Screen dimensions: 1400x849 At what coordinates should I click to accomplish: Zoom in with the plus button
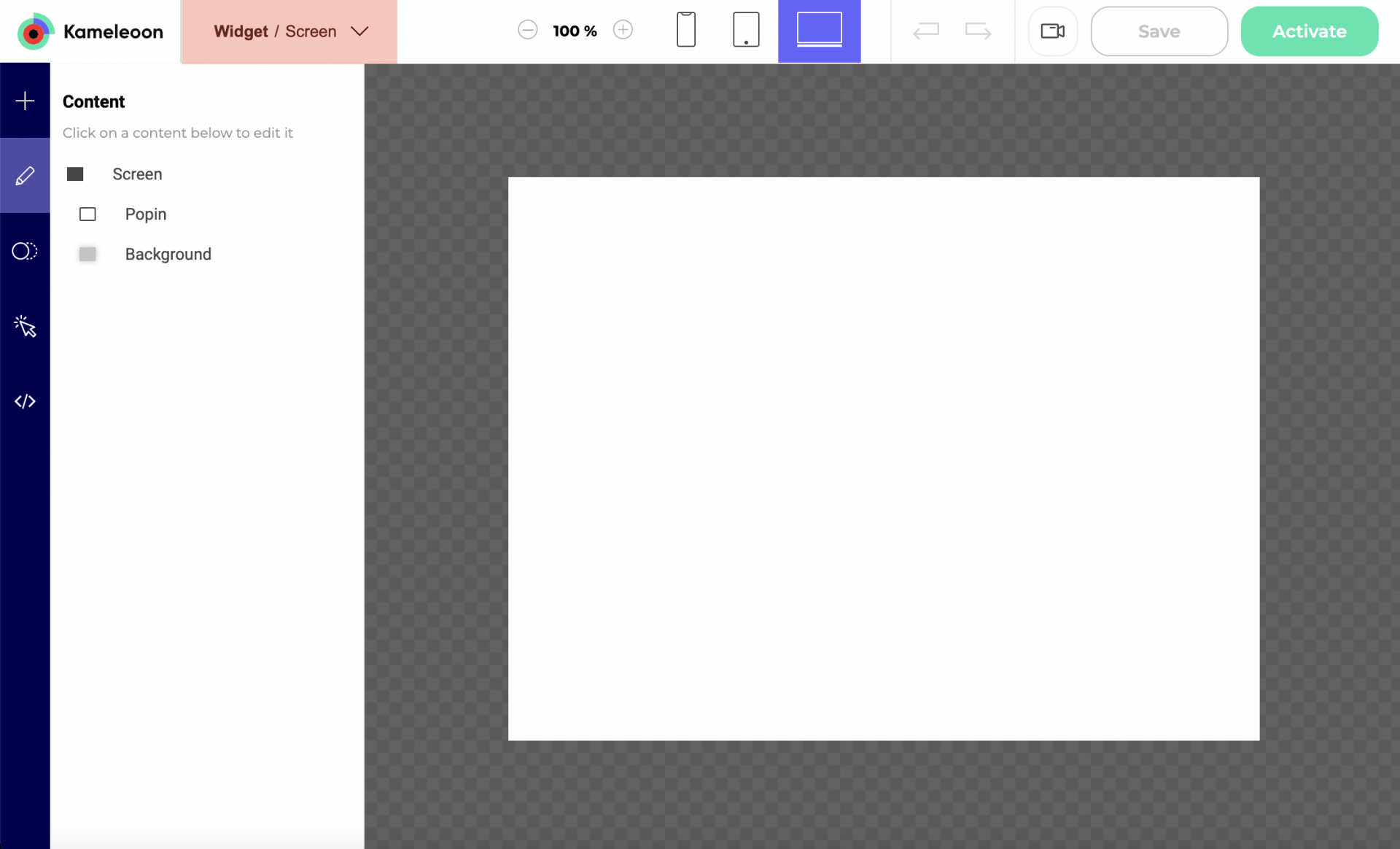click(x=623, y=30)
